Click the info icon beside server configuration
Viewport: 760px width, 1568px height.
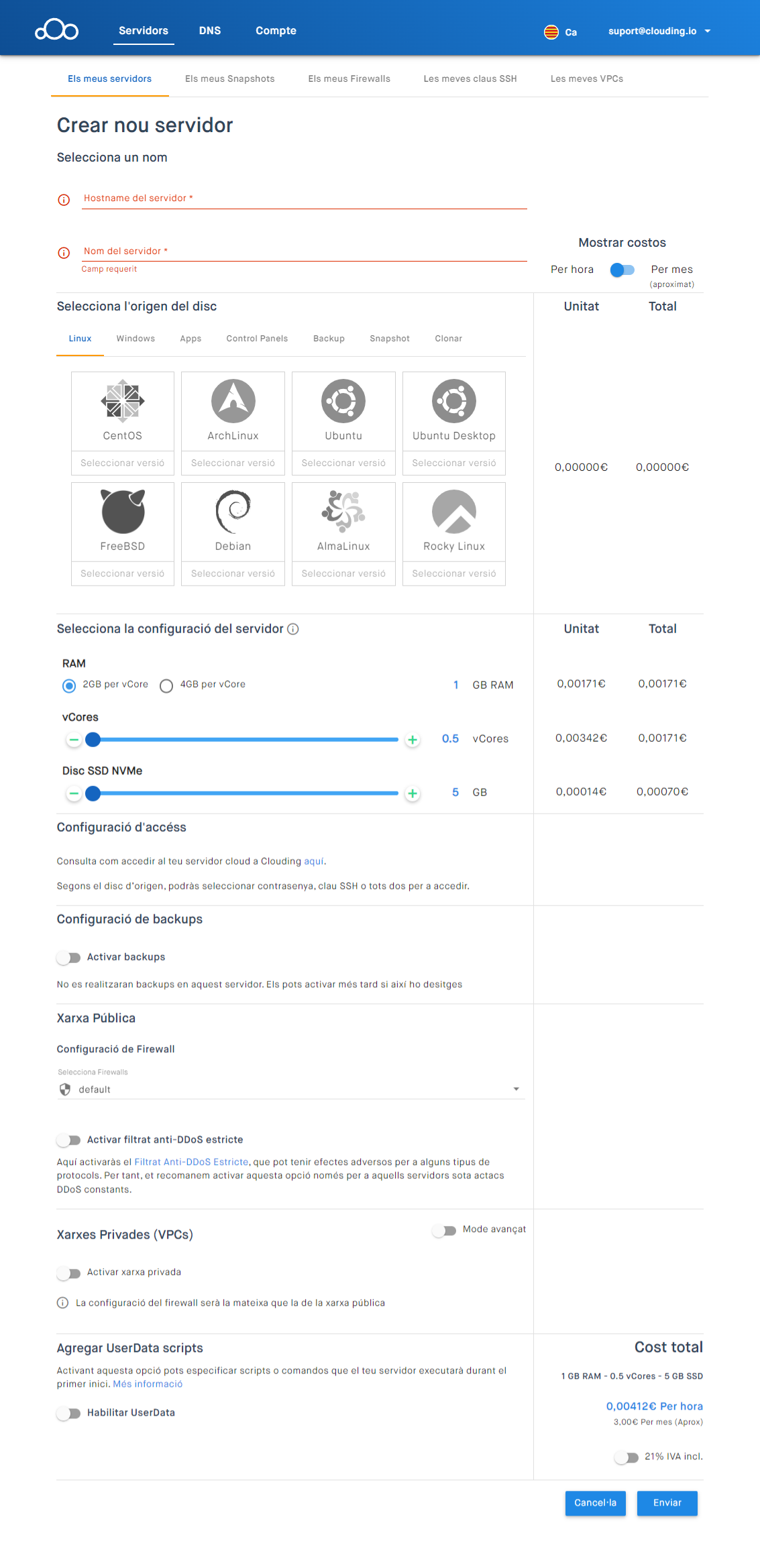click(293, 629)
